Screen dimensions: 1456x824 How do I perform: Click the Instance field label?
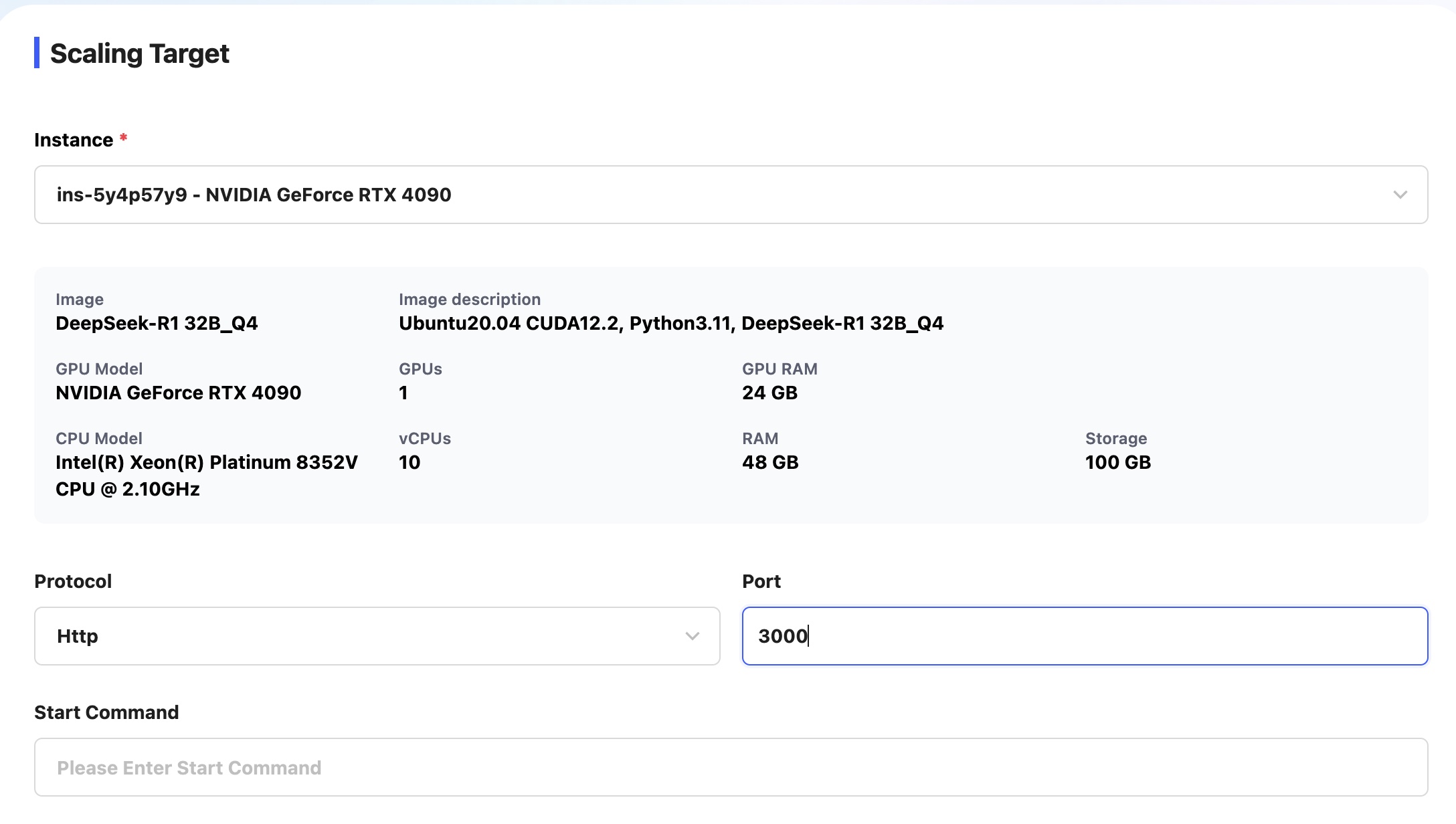point(74,140)
